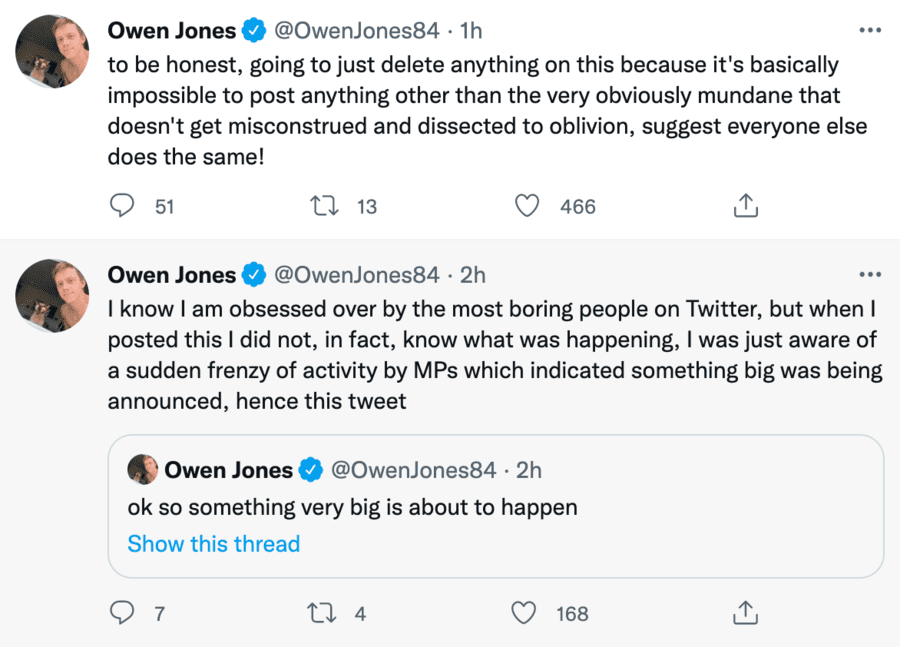This screenshot has width=900, height=647.
Task: Reply to the 'delete anything' tweet
Action: 122,206
